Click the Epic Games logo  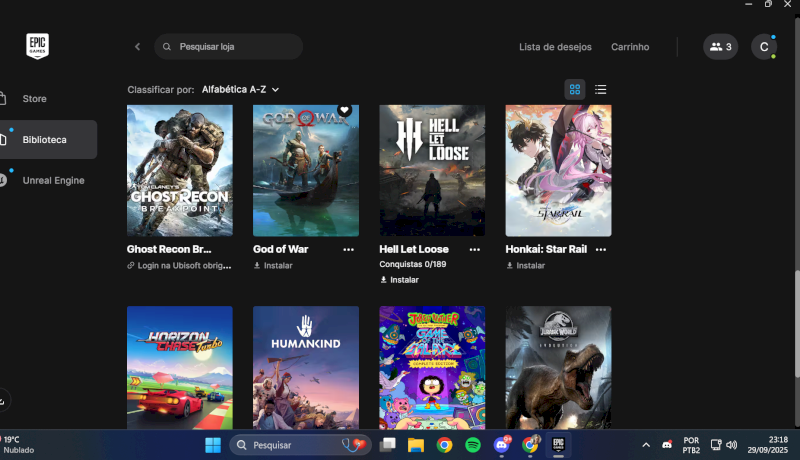pos(38,46)
